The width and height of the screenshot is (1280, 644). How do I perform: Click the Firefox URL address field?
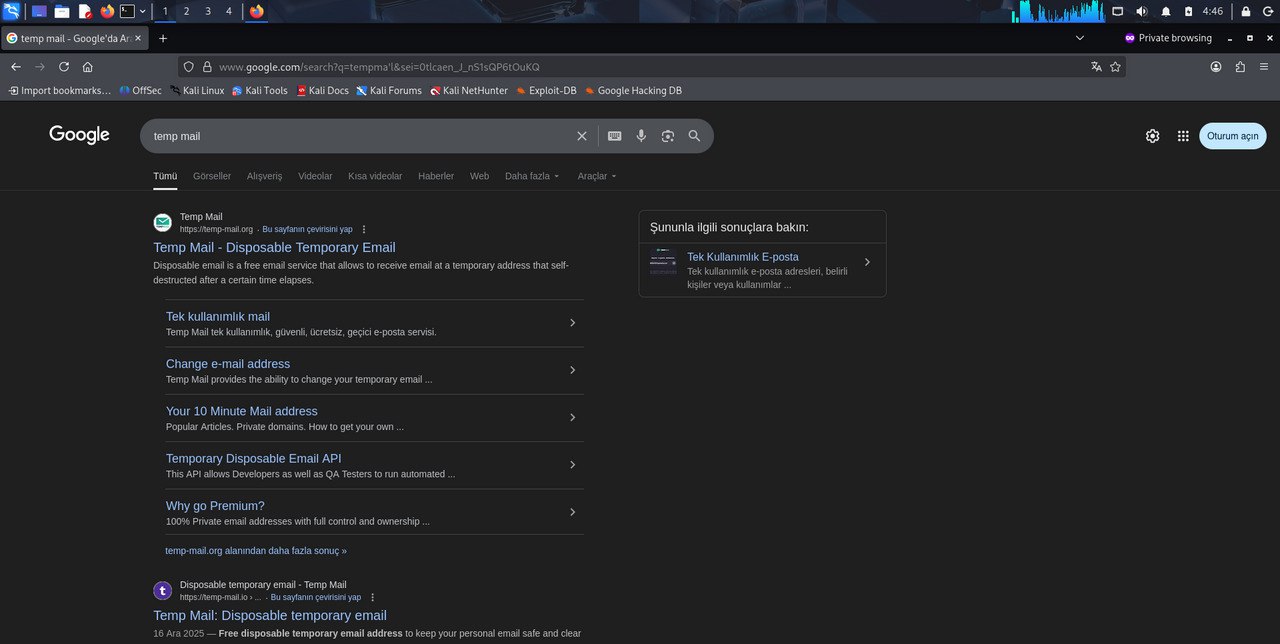650,67
